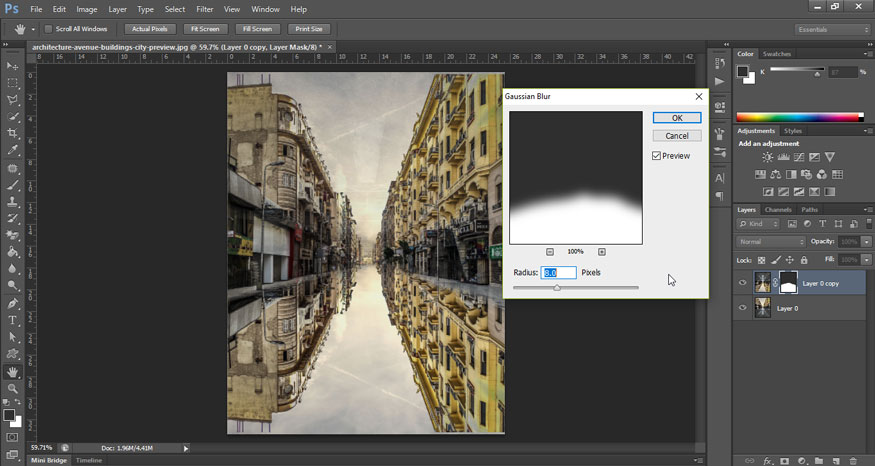Open the Paragraph panel icon
875x466 pixels.
(x=720, y=196)
